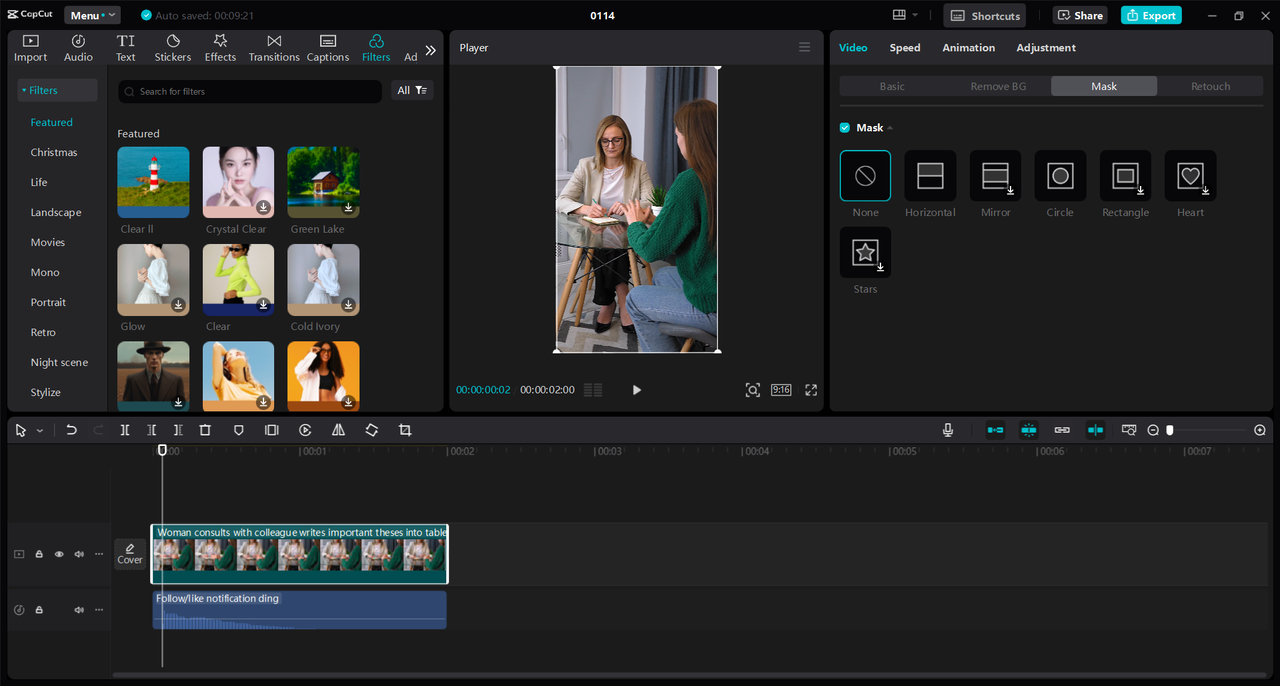Collapse the Mask section arrow
This screenshot has height=686, width=1280.
coord(890,128)
